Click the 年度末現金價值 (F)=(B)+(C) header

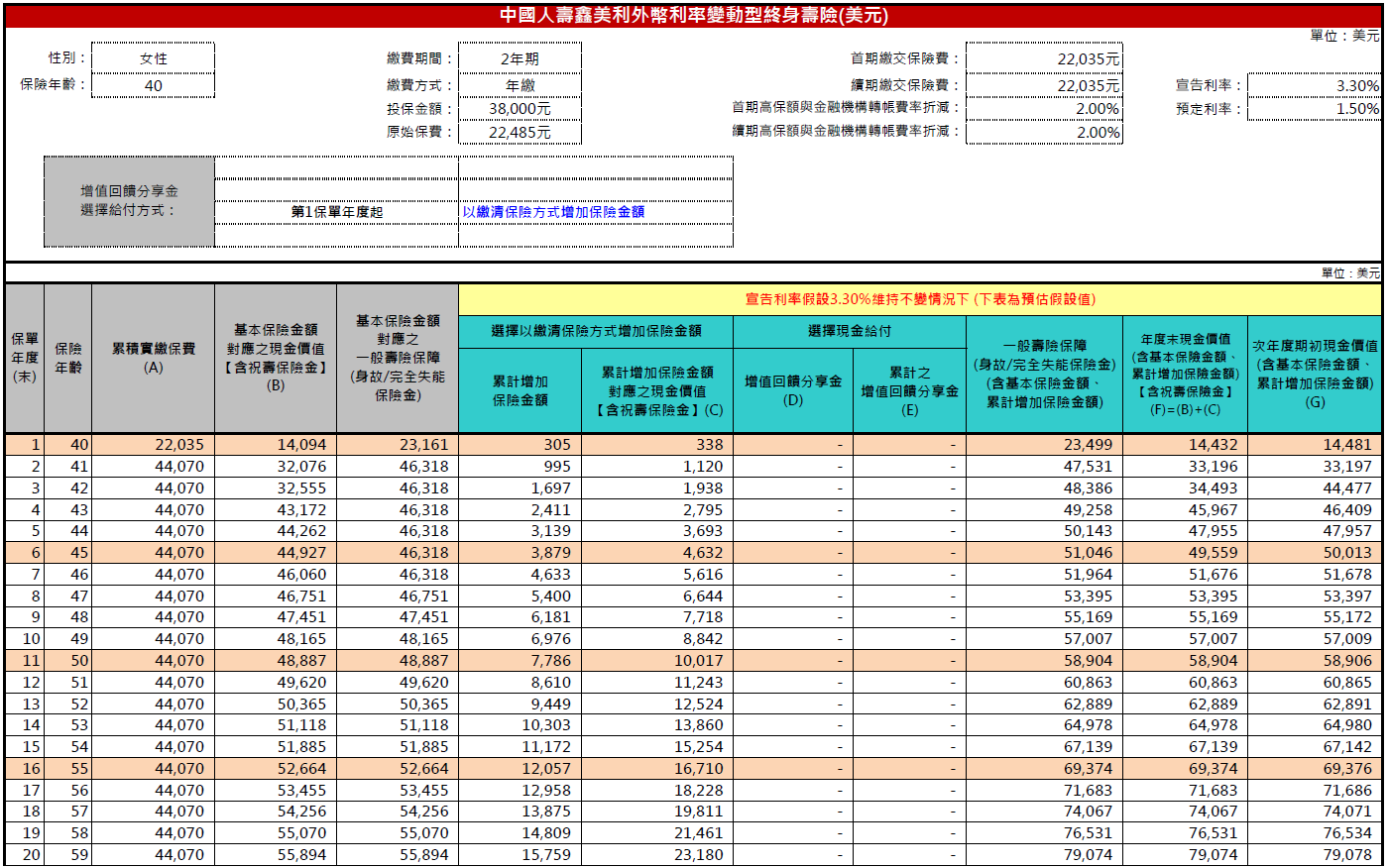pos(1185,374)
